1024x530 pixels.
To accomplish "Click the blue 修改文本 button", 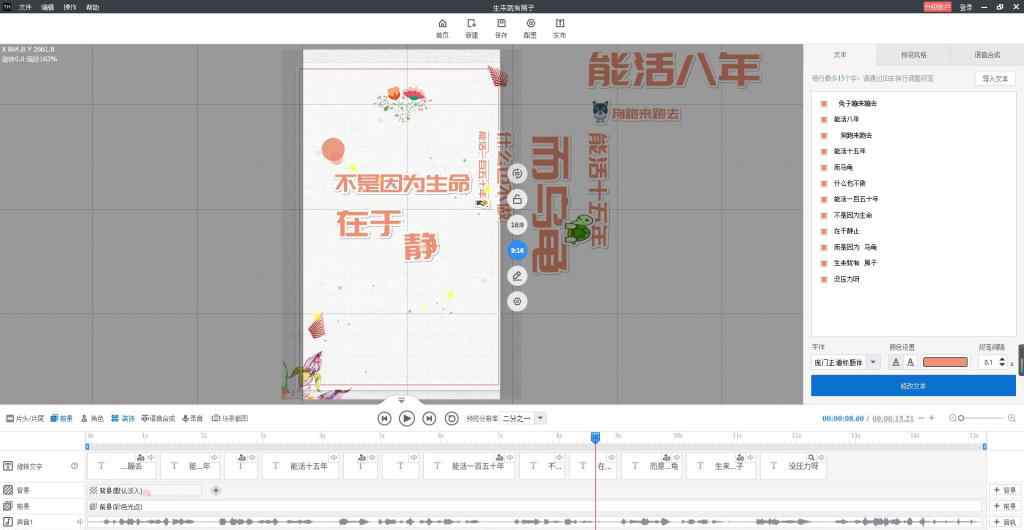I will [x=914, y=386].
